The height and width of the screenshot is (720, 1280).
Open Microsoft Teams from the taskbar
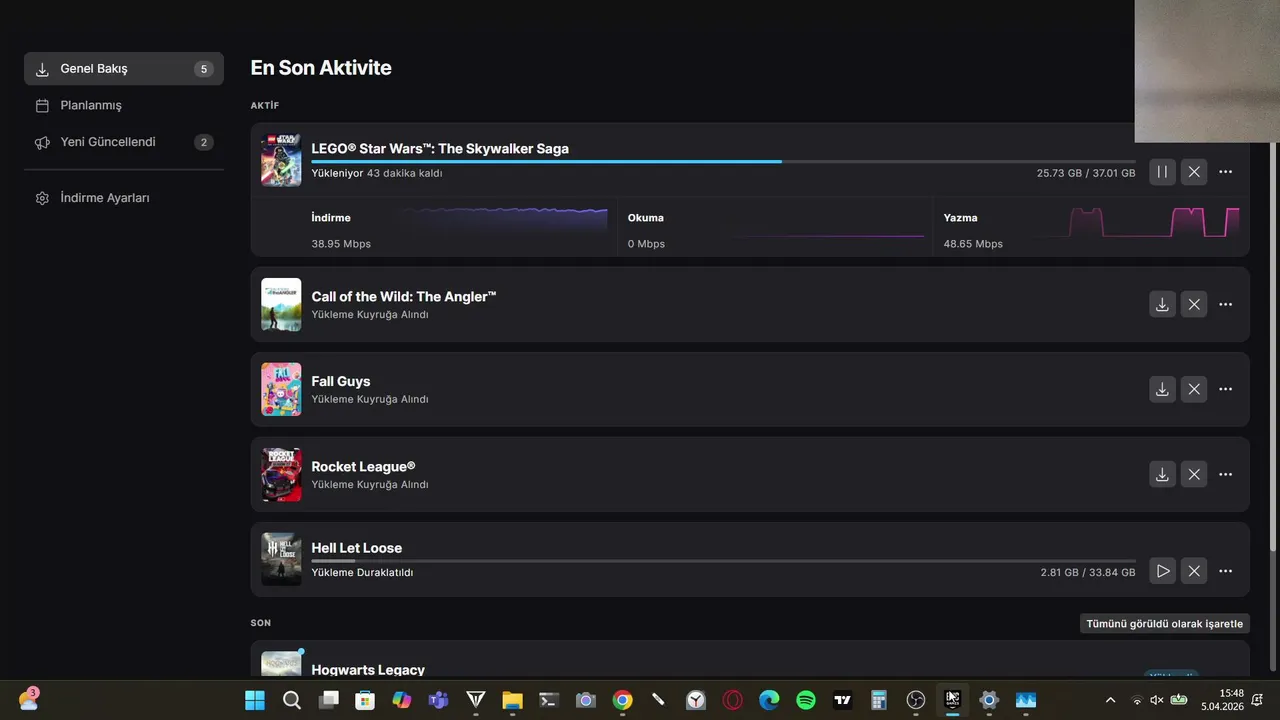(438, 700)
